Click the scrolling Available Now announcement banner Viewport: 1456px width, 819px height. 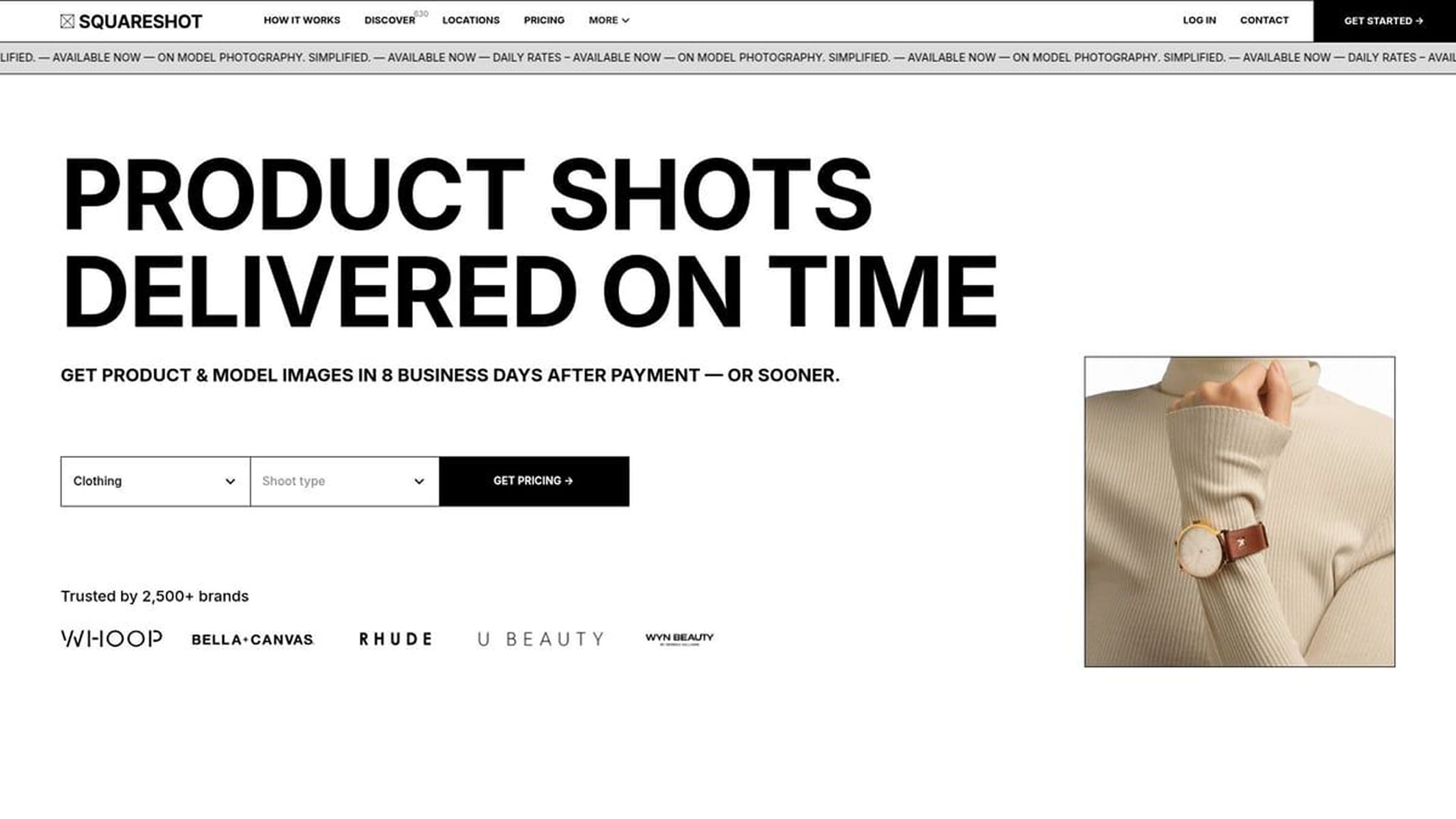click(x=728, y=58)
